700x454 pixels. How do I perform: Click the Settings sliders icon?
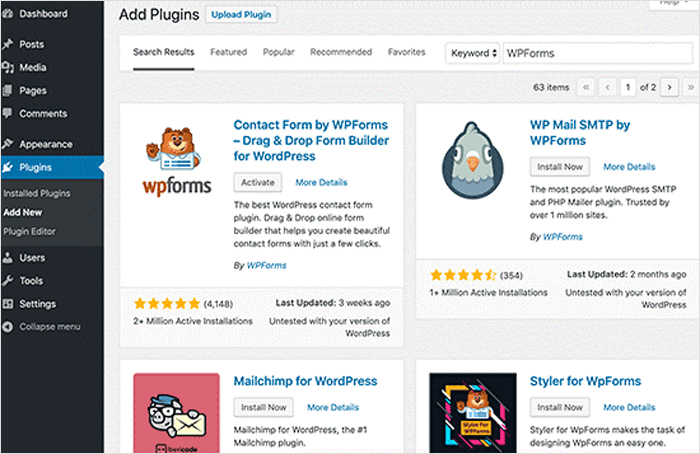click(x=7, y=304)
